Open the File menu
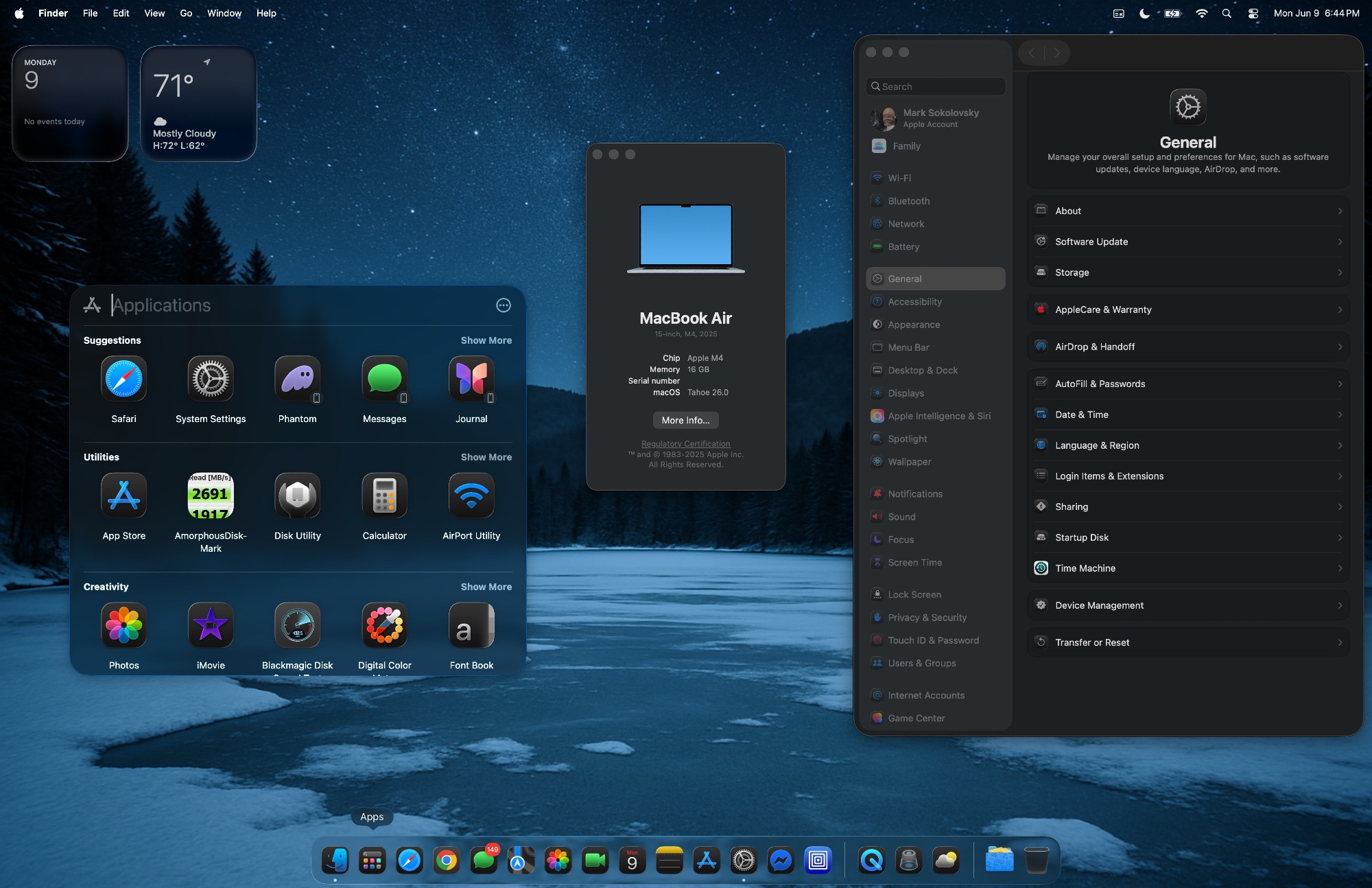Viewport: 1372px width, 888px height. coord(90,13)
